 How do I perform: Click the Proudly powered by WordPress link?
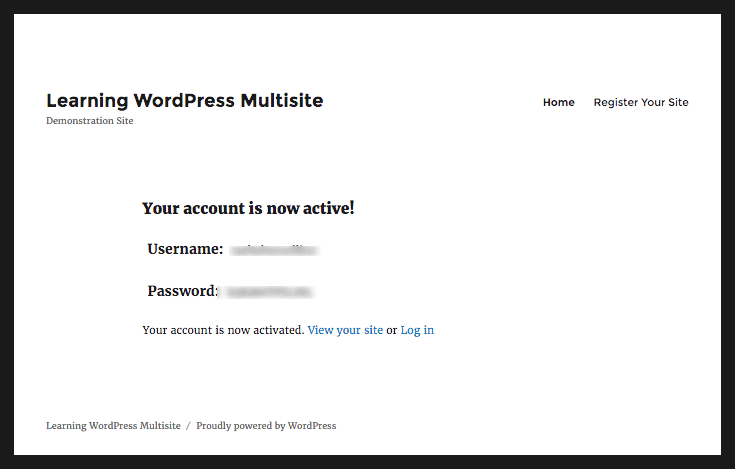point(266,426)
